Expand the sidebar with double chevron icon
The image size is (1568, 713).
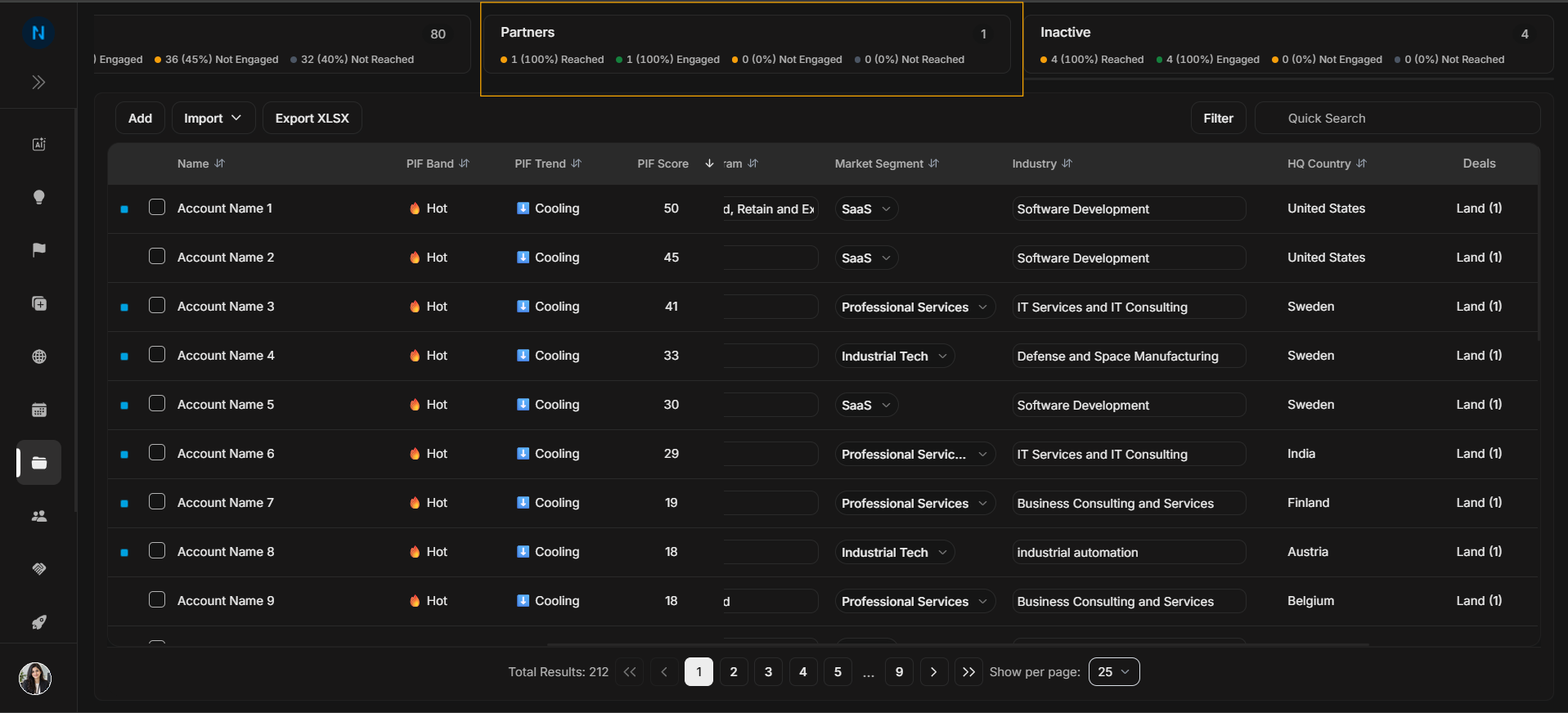tap(38, 83)
